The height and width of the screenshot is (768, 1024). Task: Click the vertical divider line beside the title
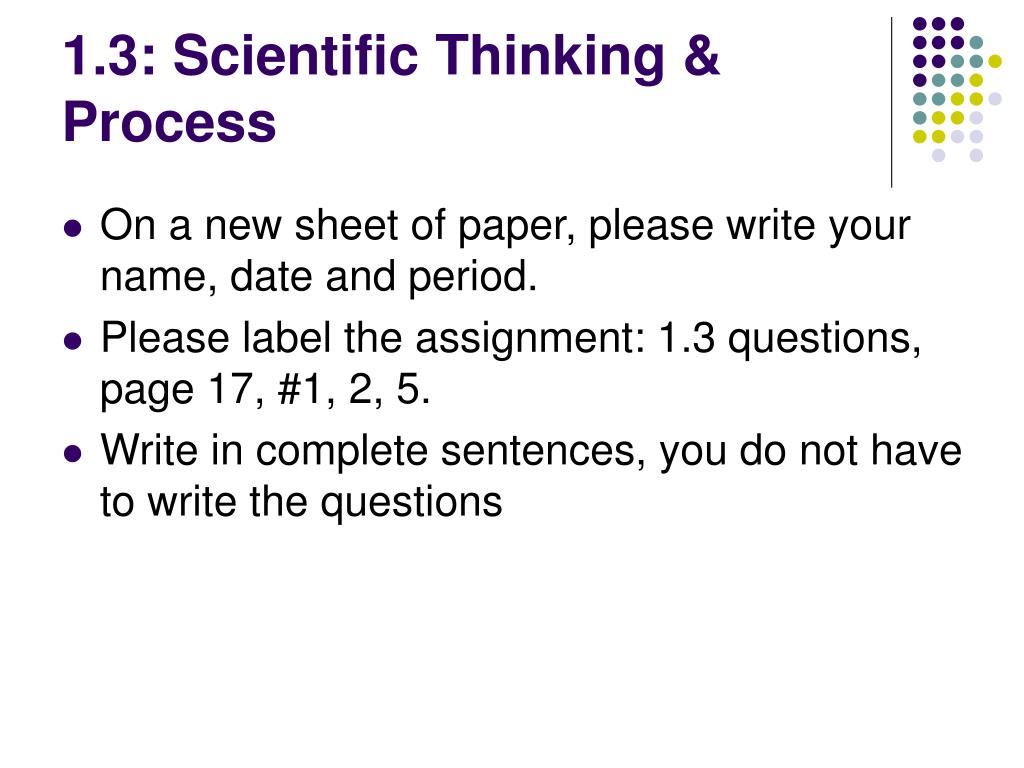coord(891,103)
